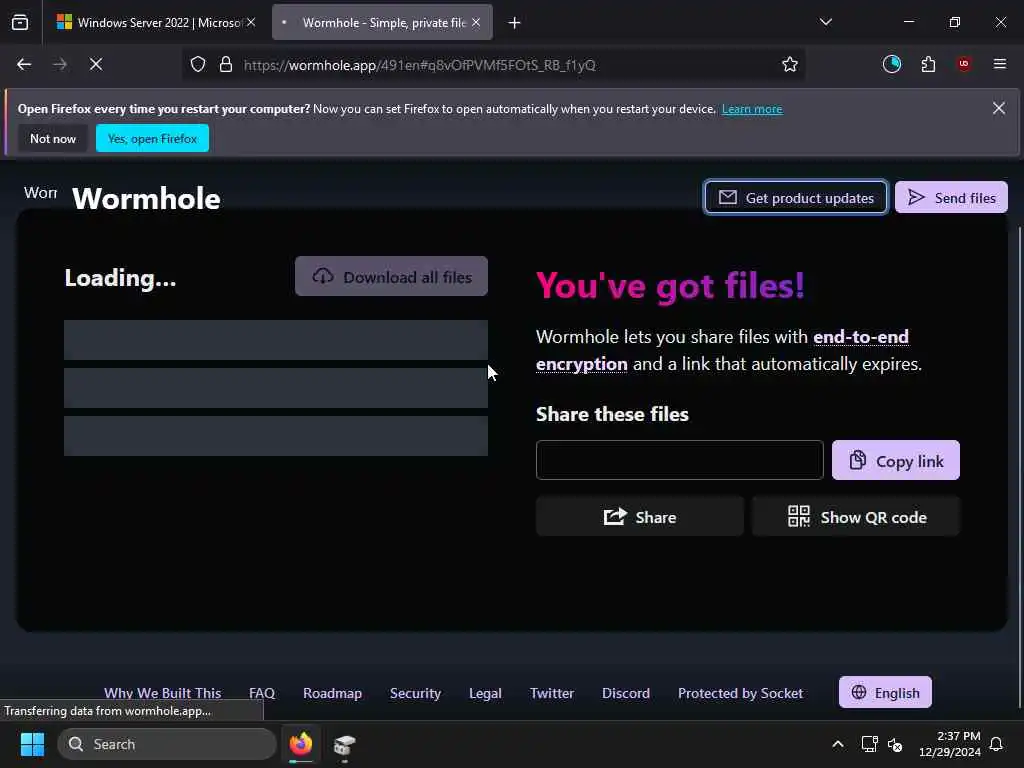Go back to previous page
1024x768 pixels.
pos(24,64)
